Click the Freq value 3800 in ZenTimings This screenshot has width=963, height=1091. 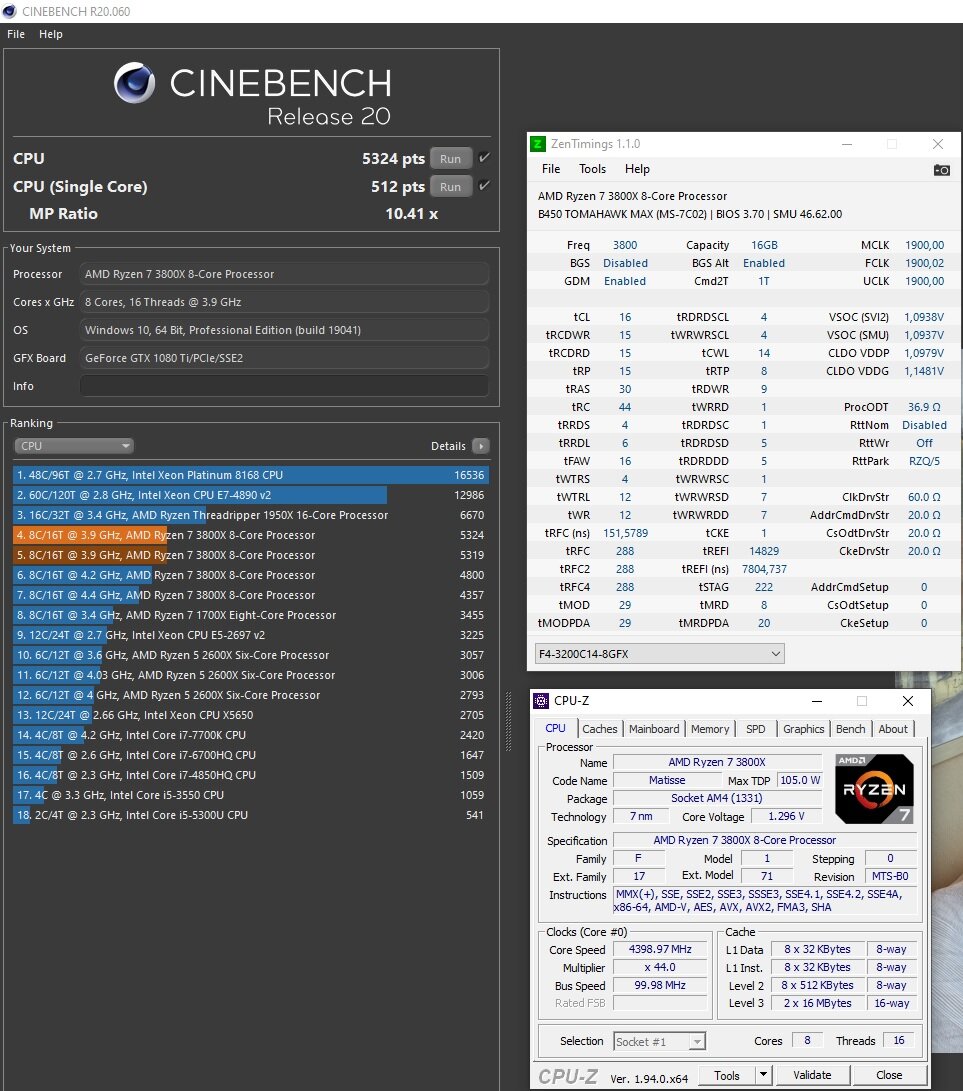(625, 245)
